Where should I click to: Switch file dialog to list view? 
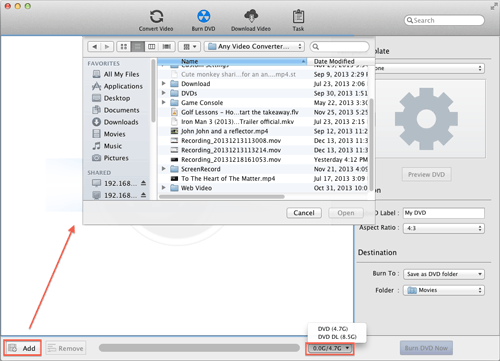137,47
